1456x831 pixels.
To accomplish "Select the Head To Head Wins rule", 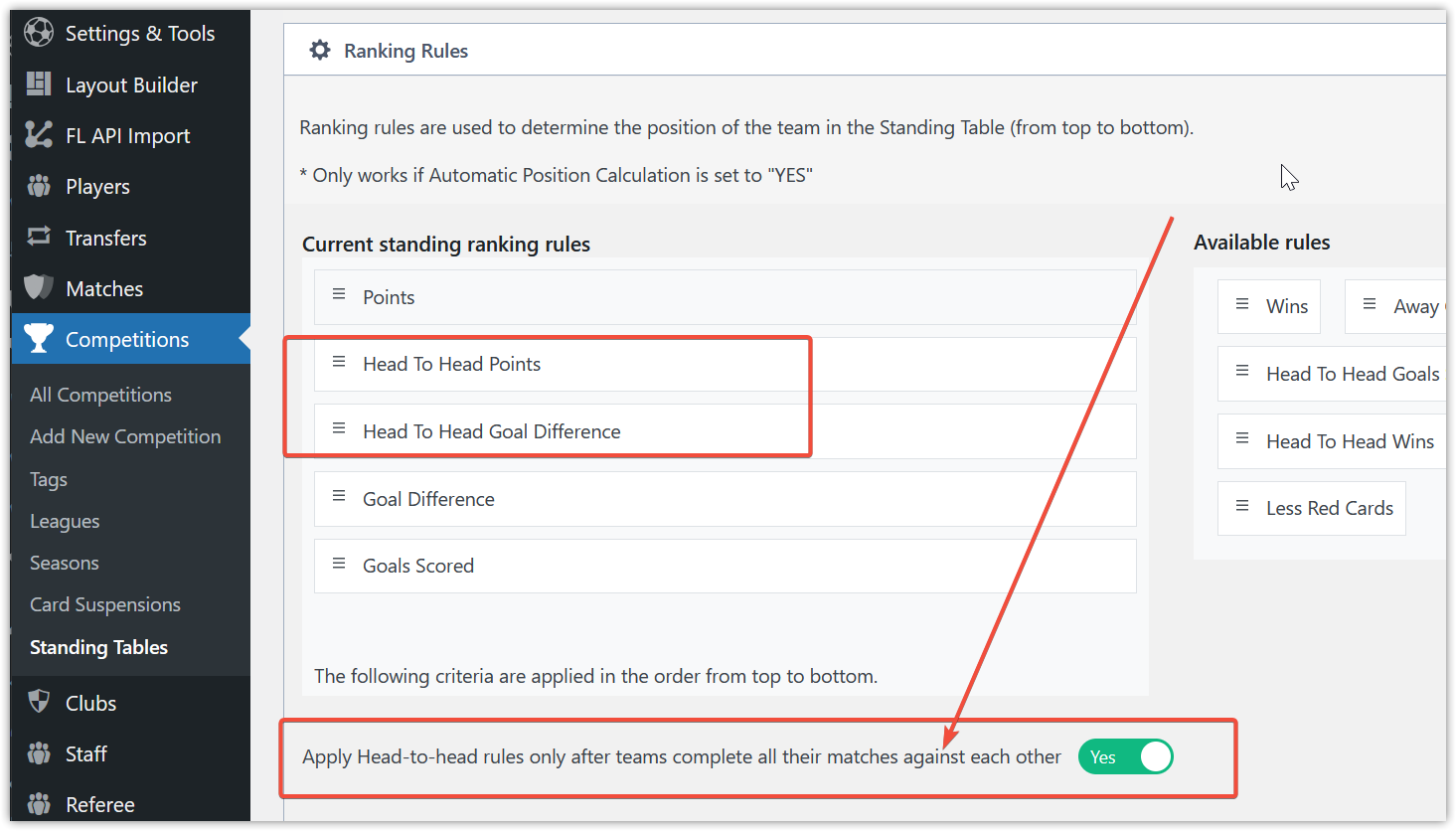I will [1350, 441].
